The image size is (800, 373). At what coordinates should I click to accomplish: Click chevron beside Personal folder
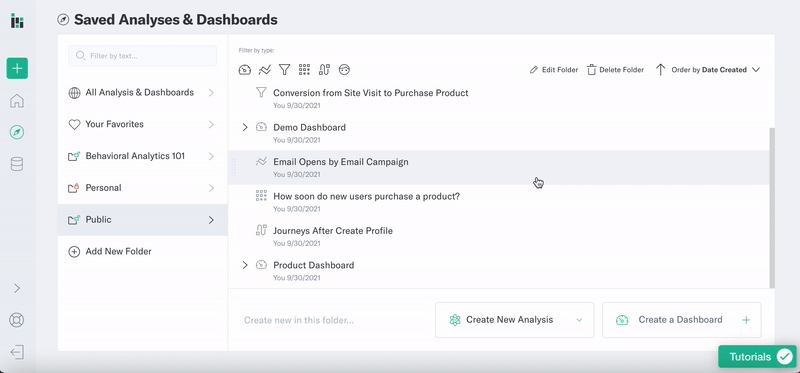[x=211, y=188]
